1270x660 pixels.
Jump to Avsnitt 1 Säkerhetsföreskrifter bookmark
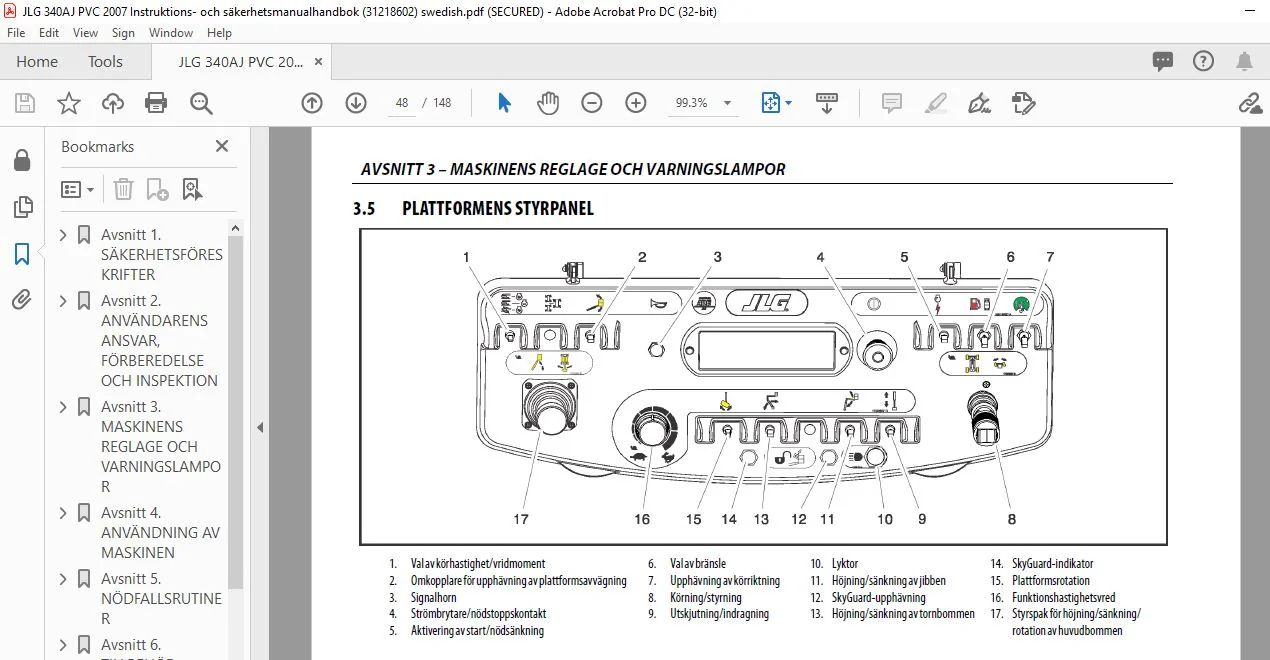tap(161, 254)
